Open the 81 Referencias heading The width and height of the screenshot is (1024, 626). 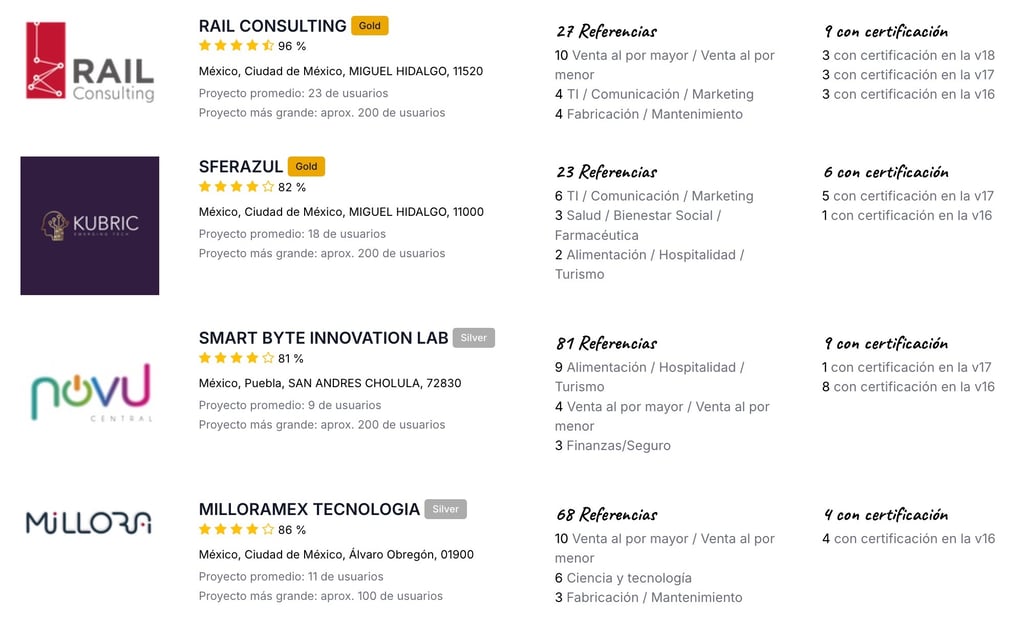click(x=607, y=343)
